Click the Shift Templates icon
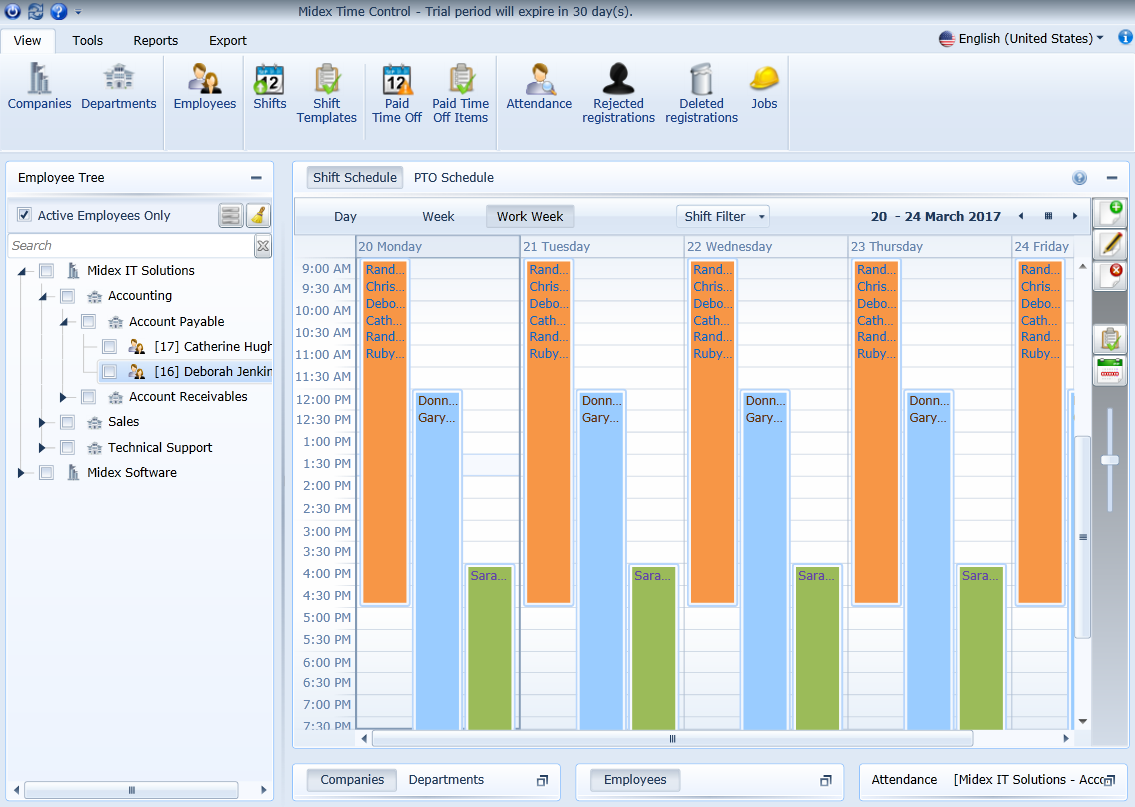The image size is (1135, 807). pos(326,90)
